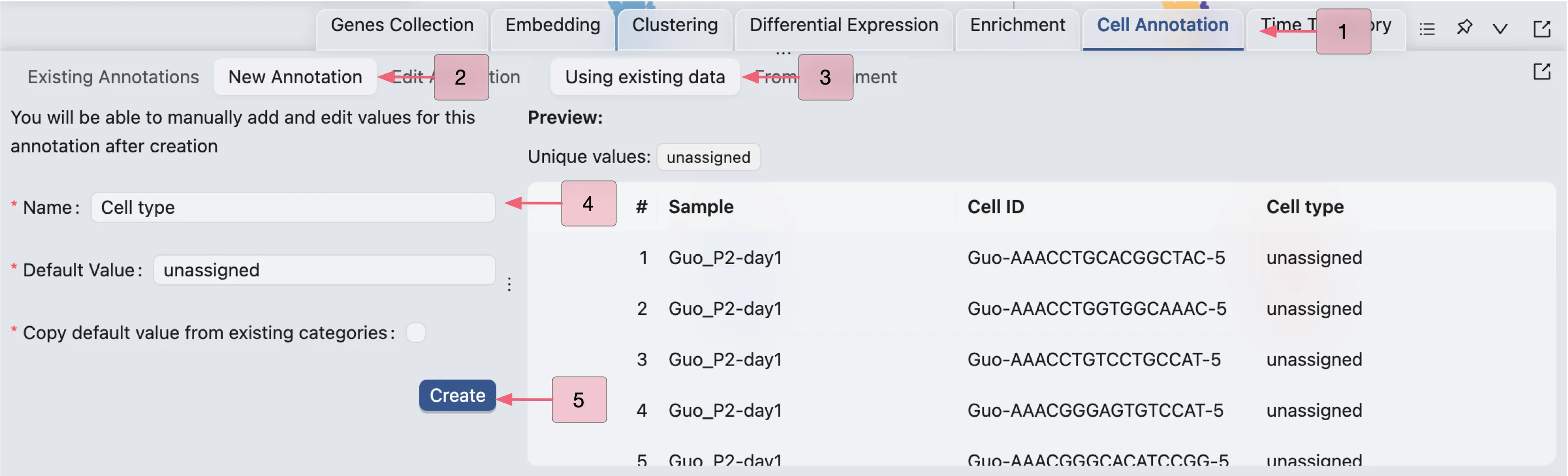
Task: Open the tab list icon
Action: coord(1427,29)
